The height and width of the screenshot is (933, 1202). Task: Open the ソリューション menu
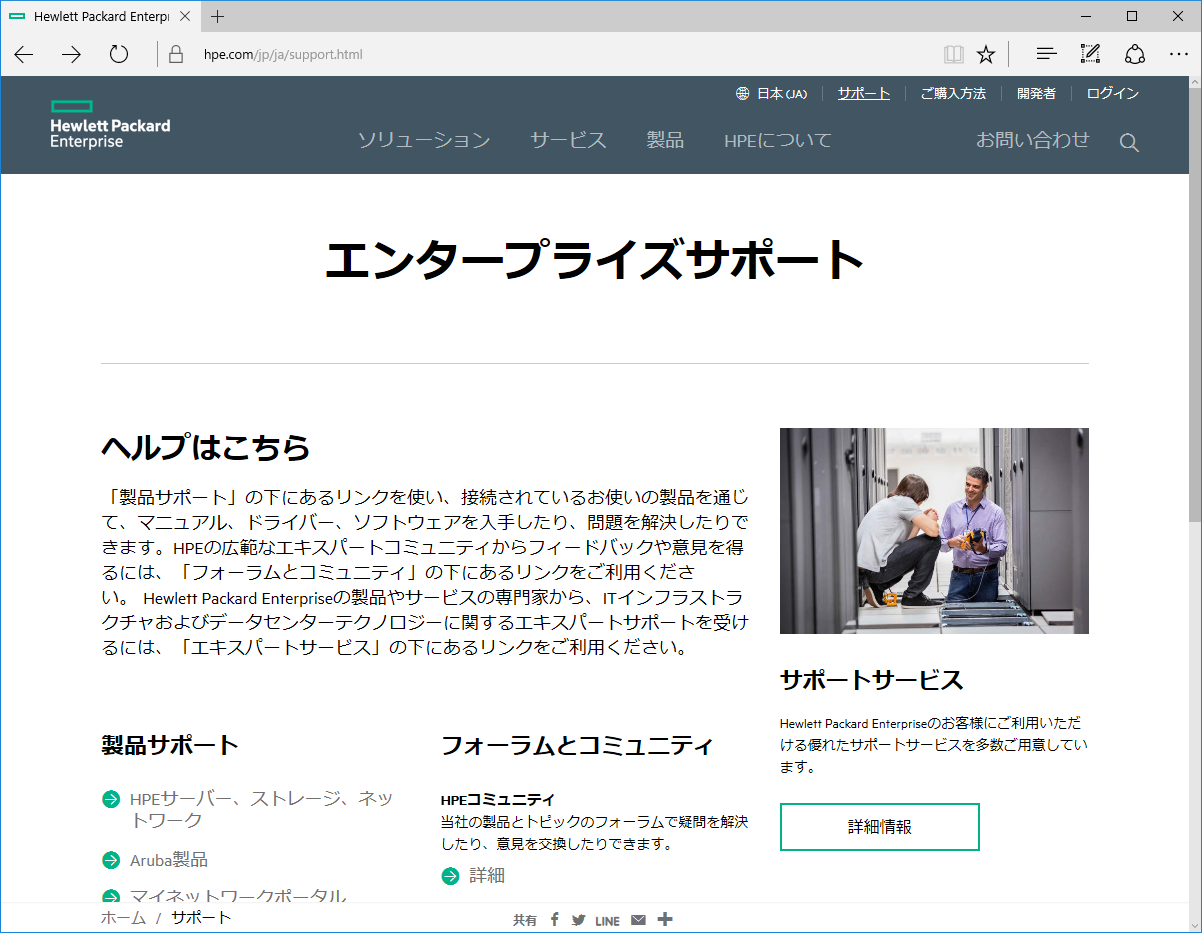(x=424, y=140)
